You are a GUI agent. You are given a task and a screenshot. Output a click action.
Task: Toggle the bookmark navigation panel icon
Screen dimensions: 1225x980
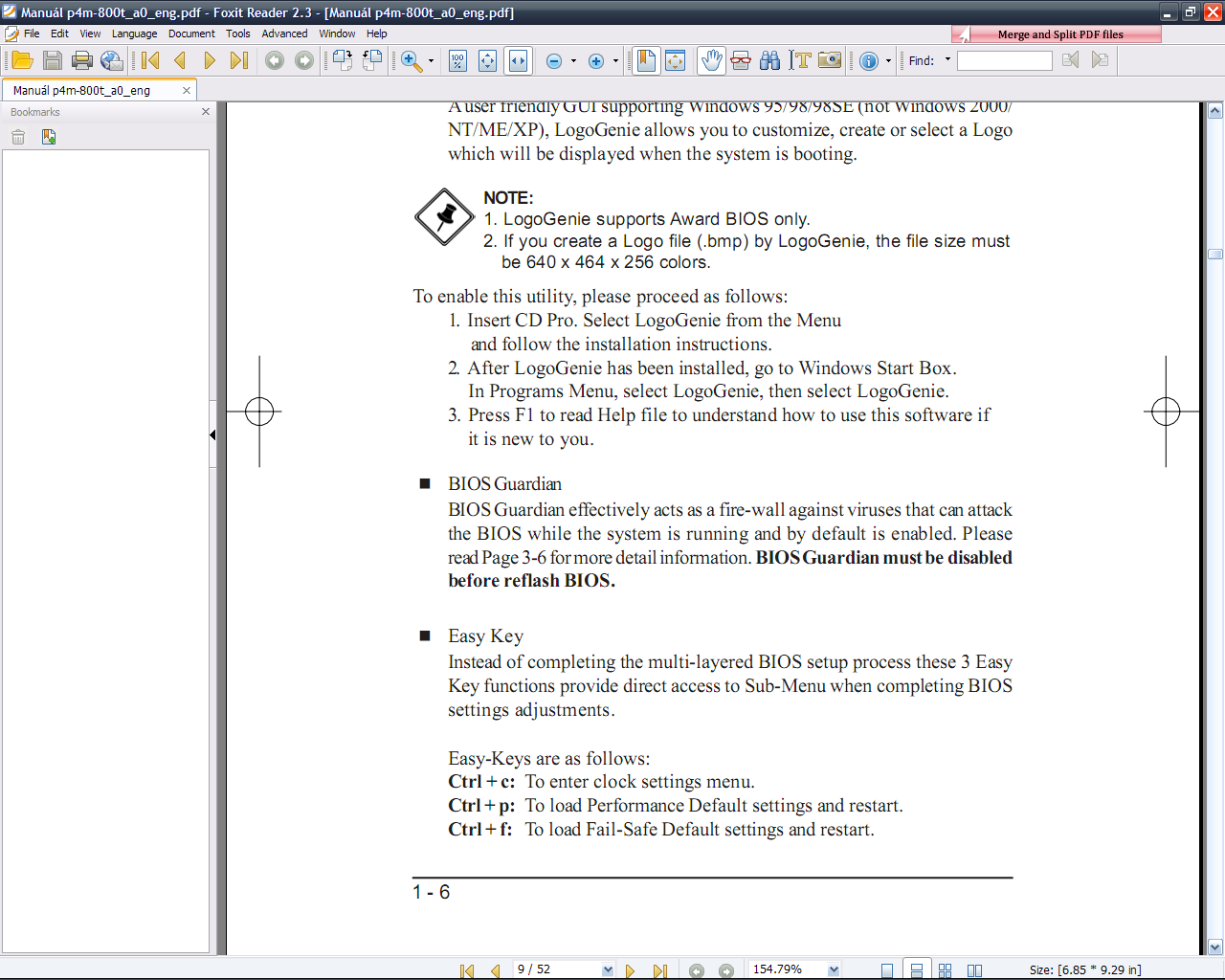pos(646,60)
